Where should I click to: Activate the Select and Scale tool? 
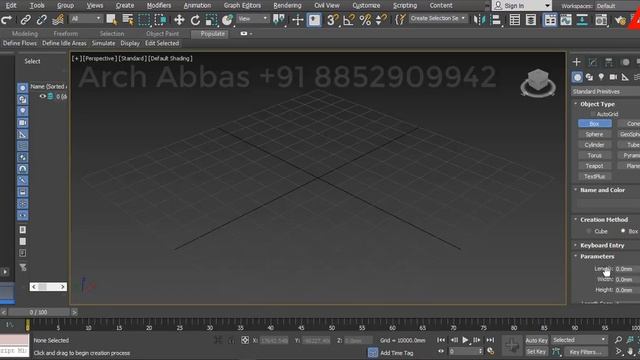tap(211, 20)
